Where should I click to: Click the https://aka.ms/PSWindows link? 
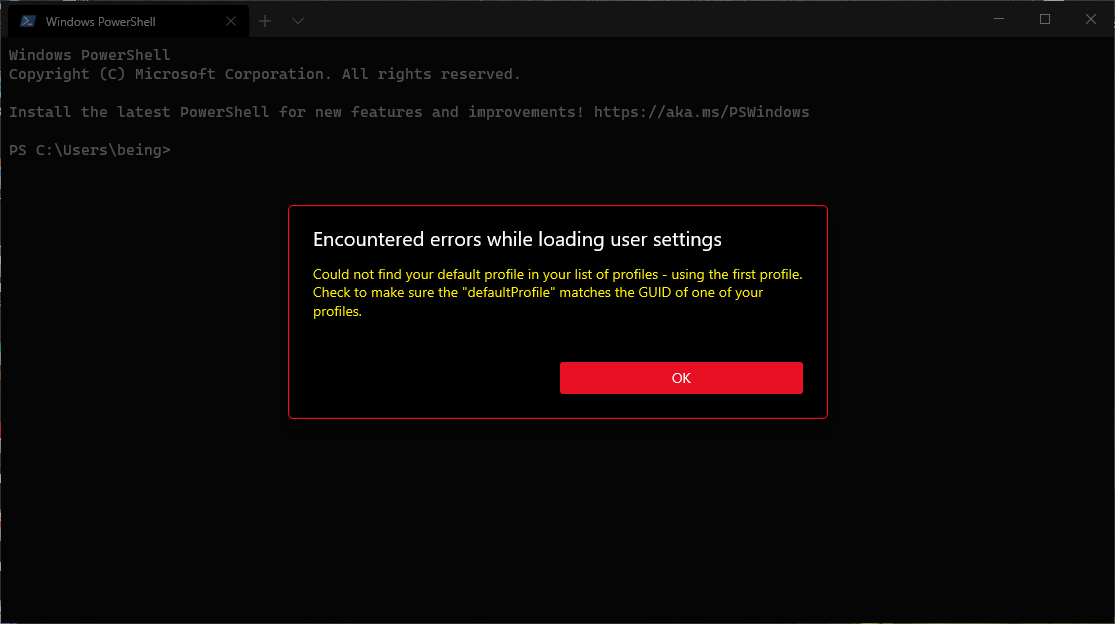tap(701, 112)
